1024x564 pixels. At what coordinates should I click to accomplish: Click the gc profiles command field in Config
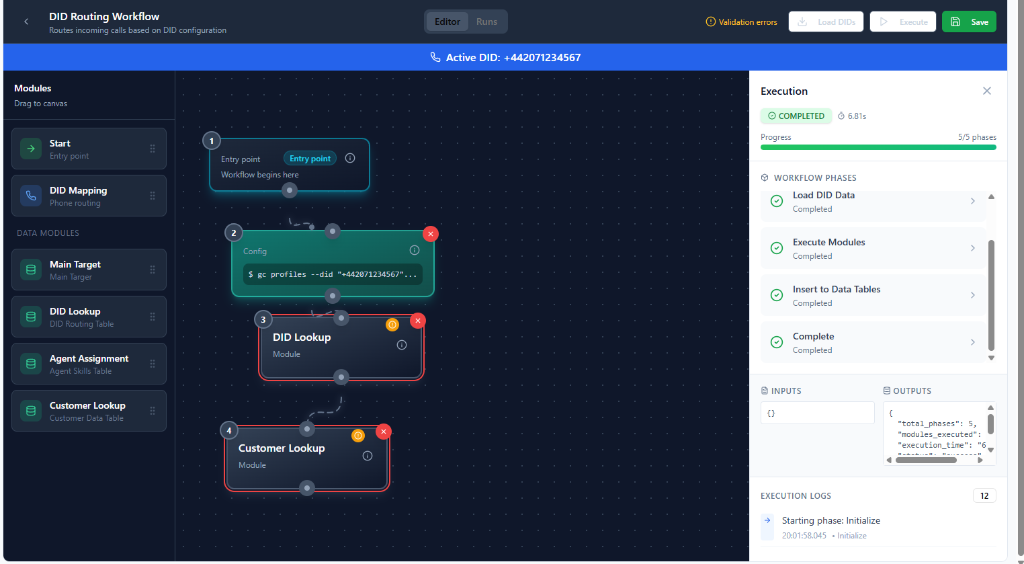click(x=333, y=274)
